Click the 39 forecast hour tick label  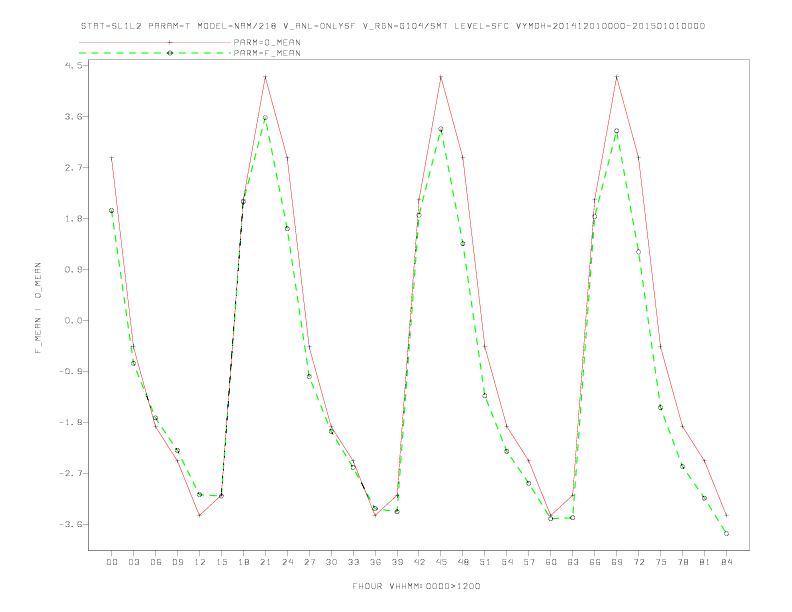point(397,562)
